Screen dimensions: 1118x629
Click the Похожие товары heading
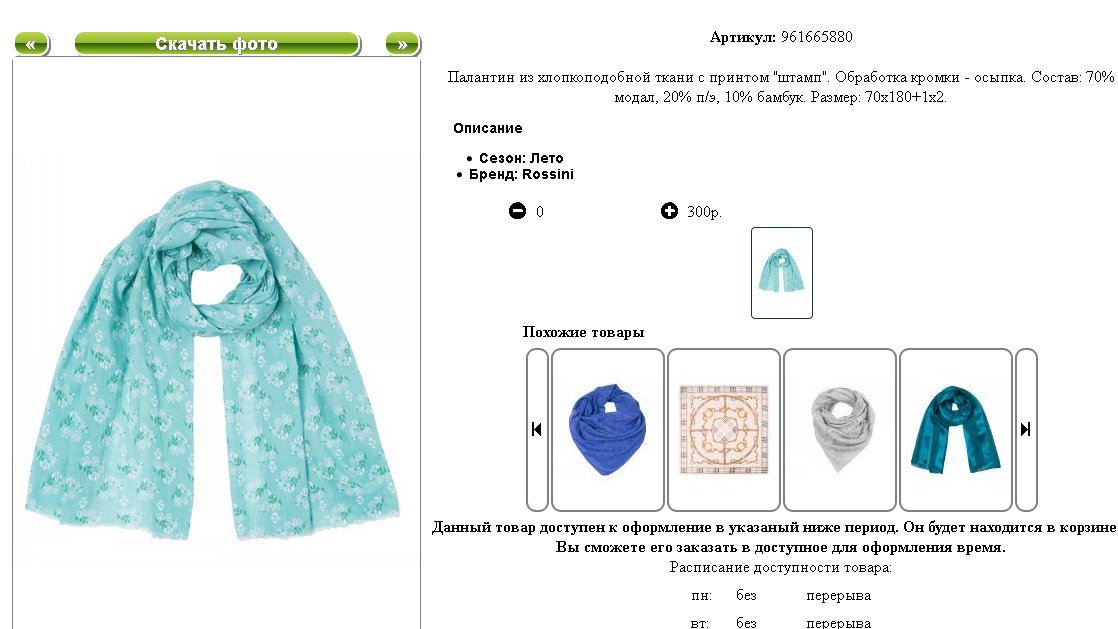583,332
